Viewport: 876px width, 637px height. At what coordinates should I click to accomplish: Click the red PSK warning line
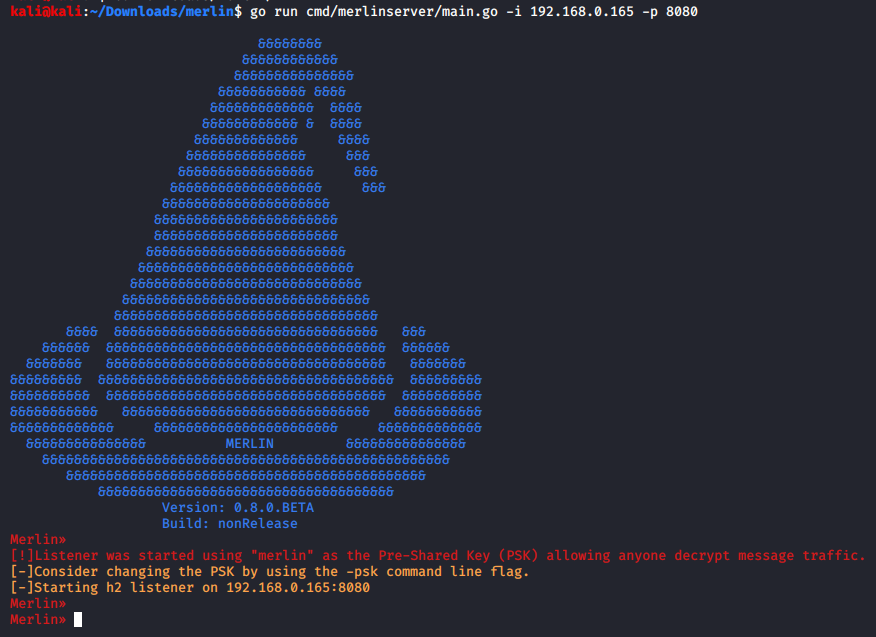438,555
